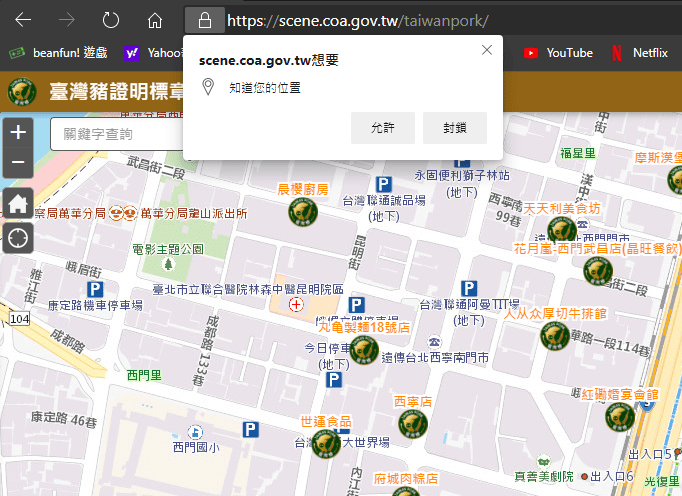Zoom out the map with minus button
This screenshot has width=682, height=496.
(x=18, y=162)
